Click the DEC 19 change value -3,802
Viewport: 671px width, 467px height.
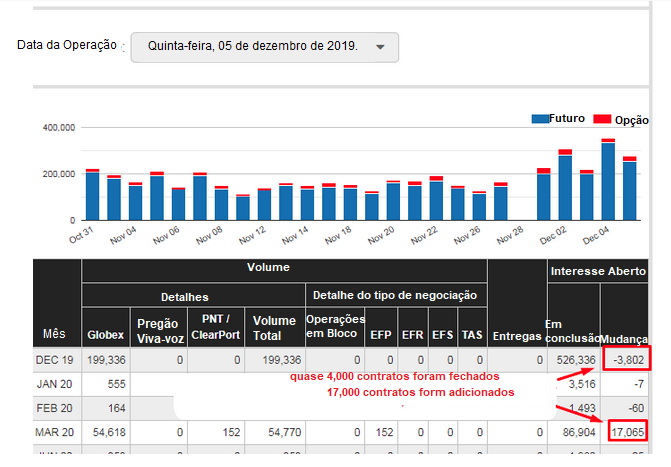pos(629,360)
